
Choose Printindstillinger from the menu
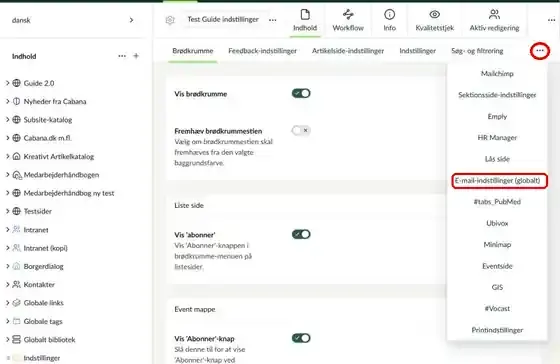497,330
